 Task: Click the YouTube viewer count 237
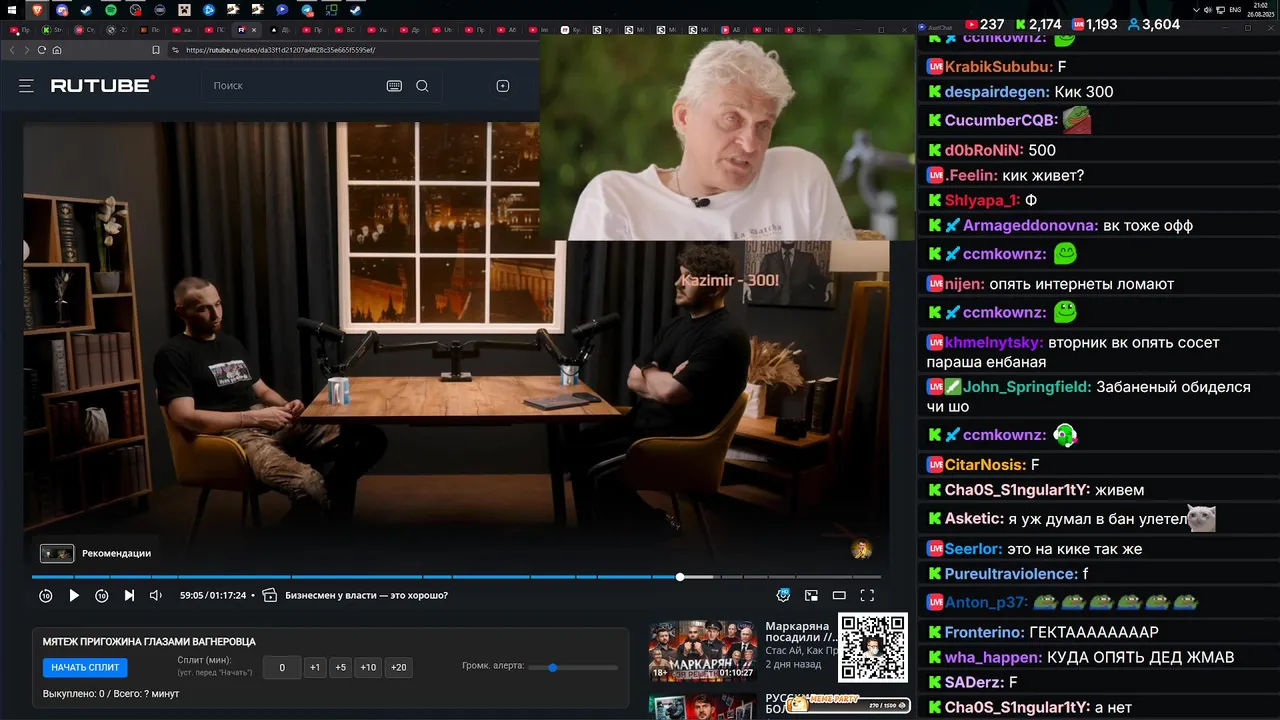pyautogui.click(x=984, y=24)
